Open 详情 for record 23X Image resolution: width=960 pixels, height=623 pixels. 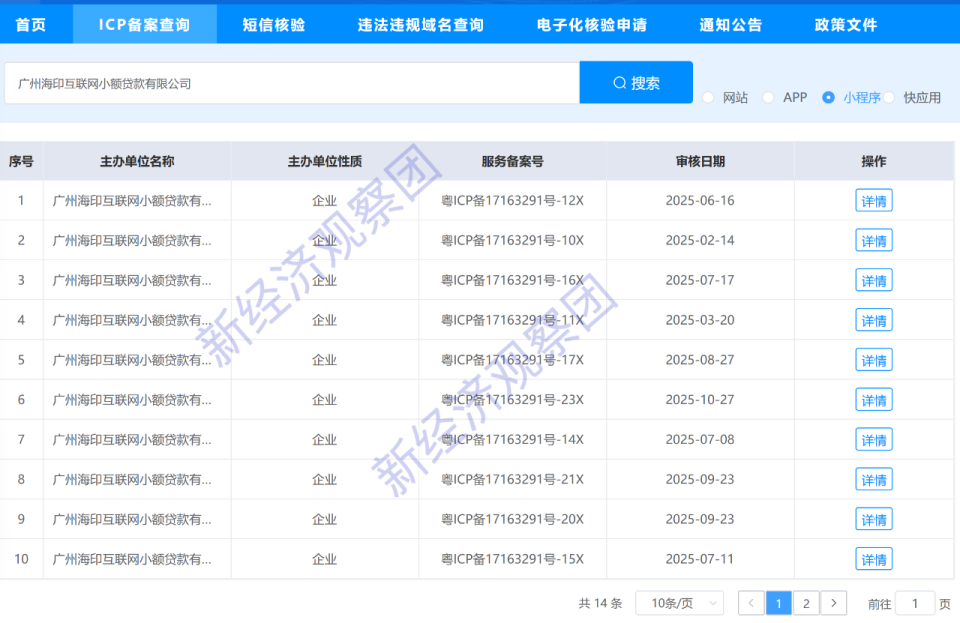(874, 400)
